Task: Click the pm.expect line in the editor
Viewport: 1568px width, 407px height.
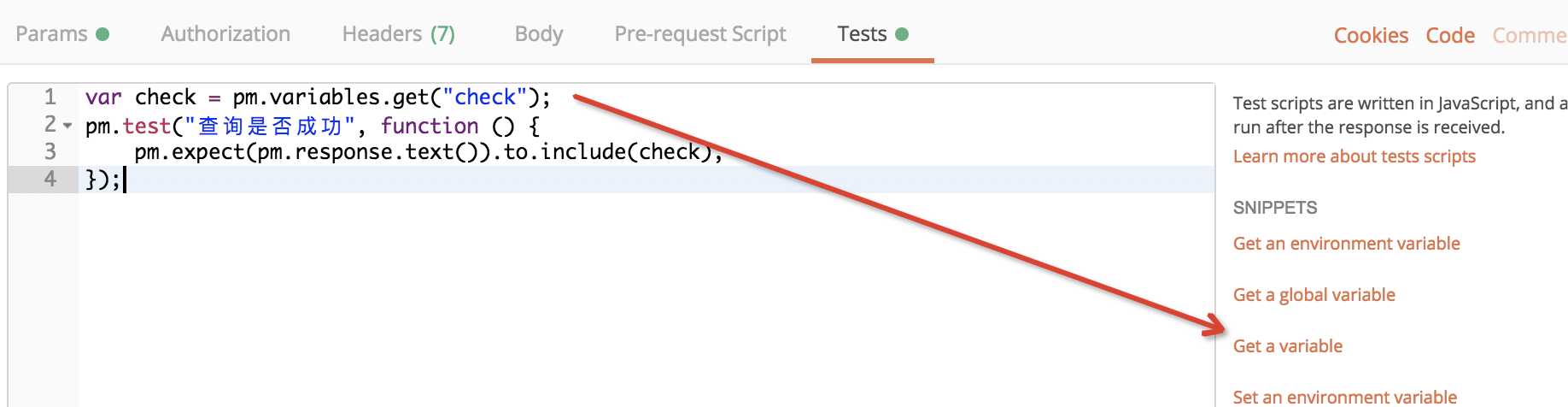Action: click(x=427, y=152)
